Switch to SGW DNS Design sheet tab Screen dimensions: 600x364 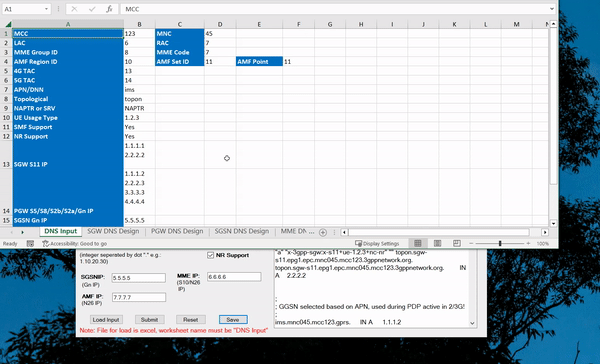pyautogui.click(x=113, y=231)
